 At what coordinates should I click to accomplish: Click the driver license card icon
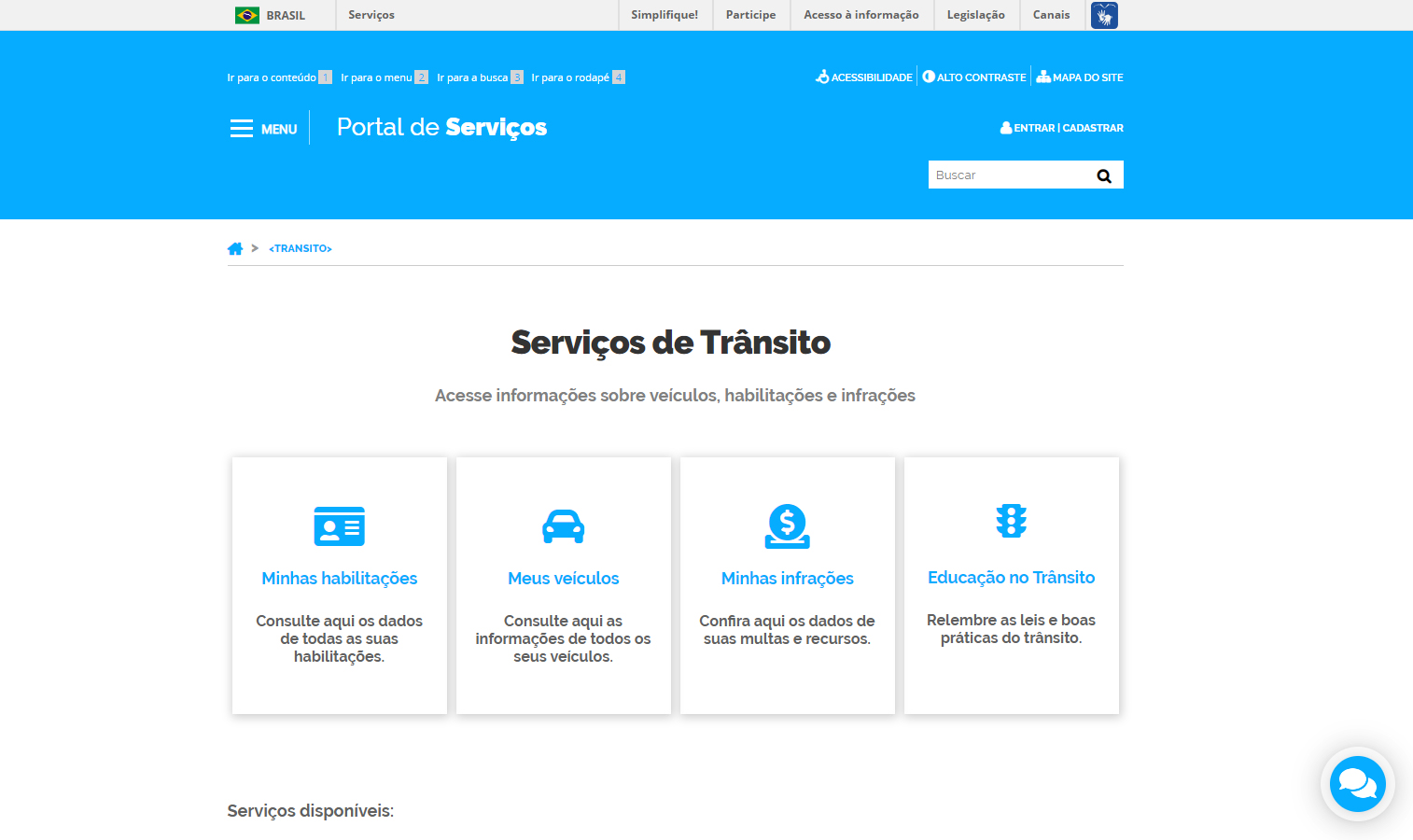[x=340, y=526]
